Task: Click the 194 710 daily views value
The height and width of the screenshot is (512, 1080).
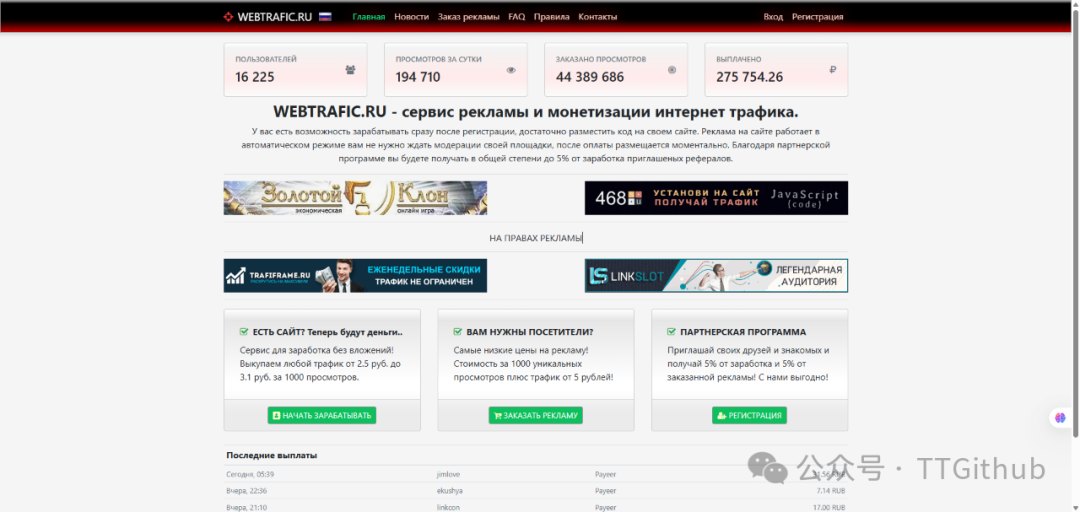Action: [x=418, y=77]
